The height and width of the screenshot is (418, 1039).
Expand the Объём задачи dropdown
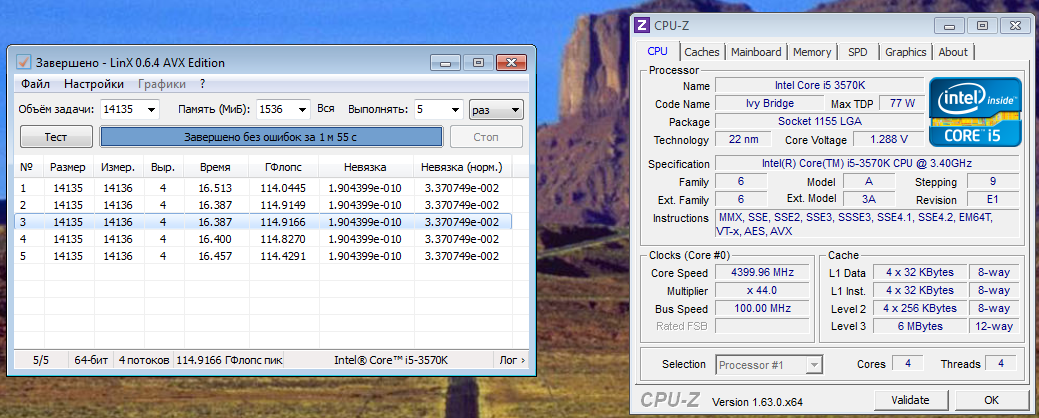(152, 109)
